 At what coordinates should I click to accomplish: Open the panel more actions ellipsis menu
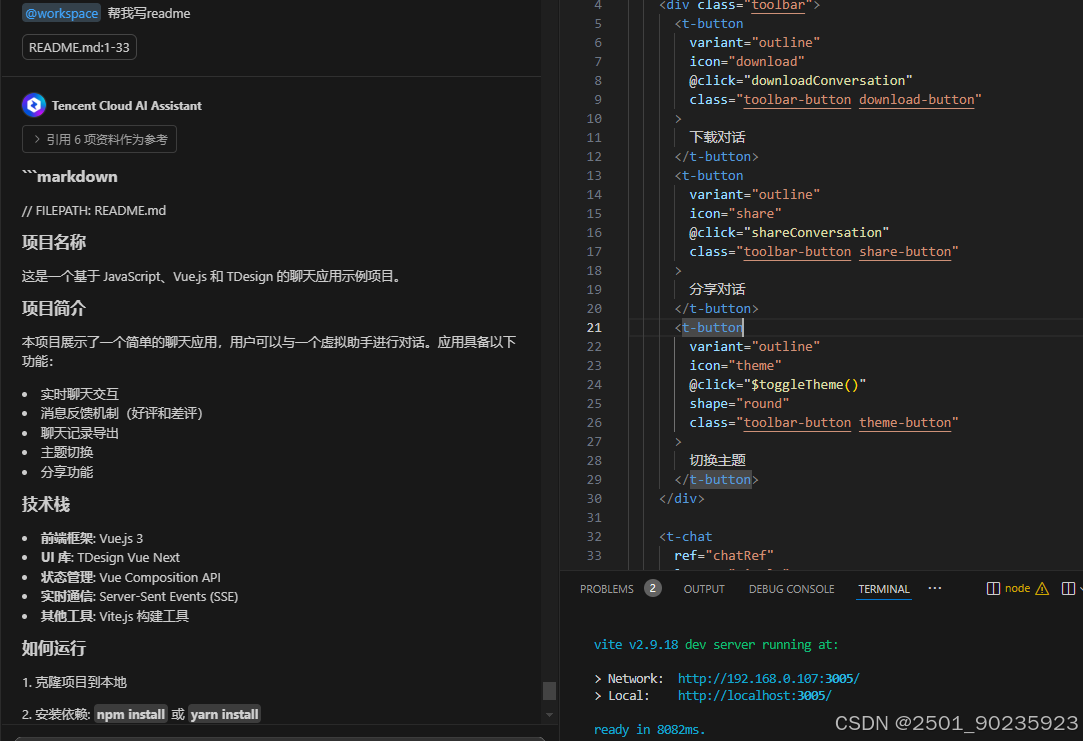click(x=935, y=588)
